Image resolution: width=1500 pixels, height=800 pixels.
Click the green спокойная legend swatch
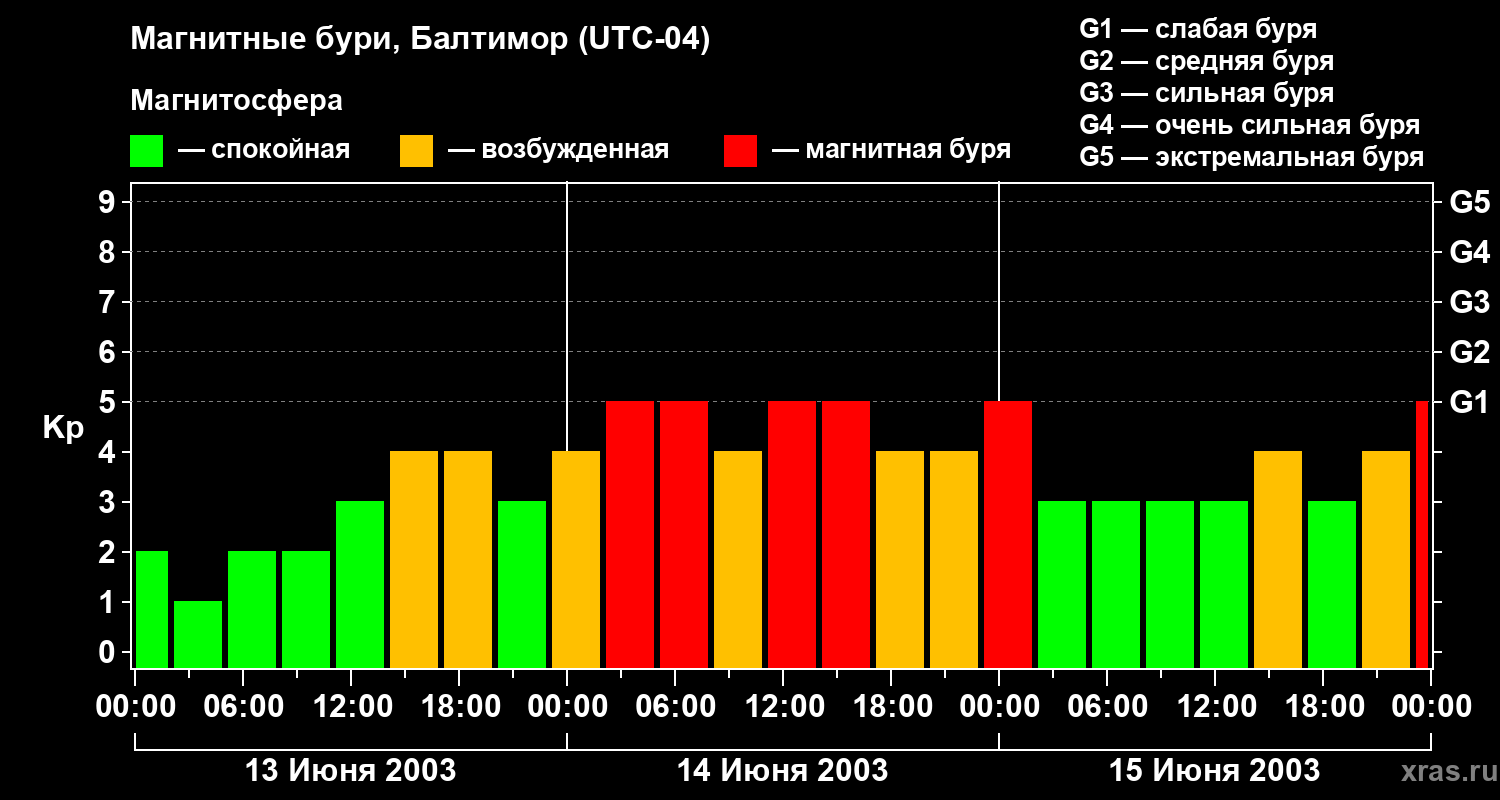(x=146, y=151)
